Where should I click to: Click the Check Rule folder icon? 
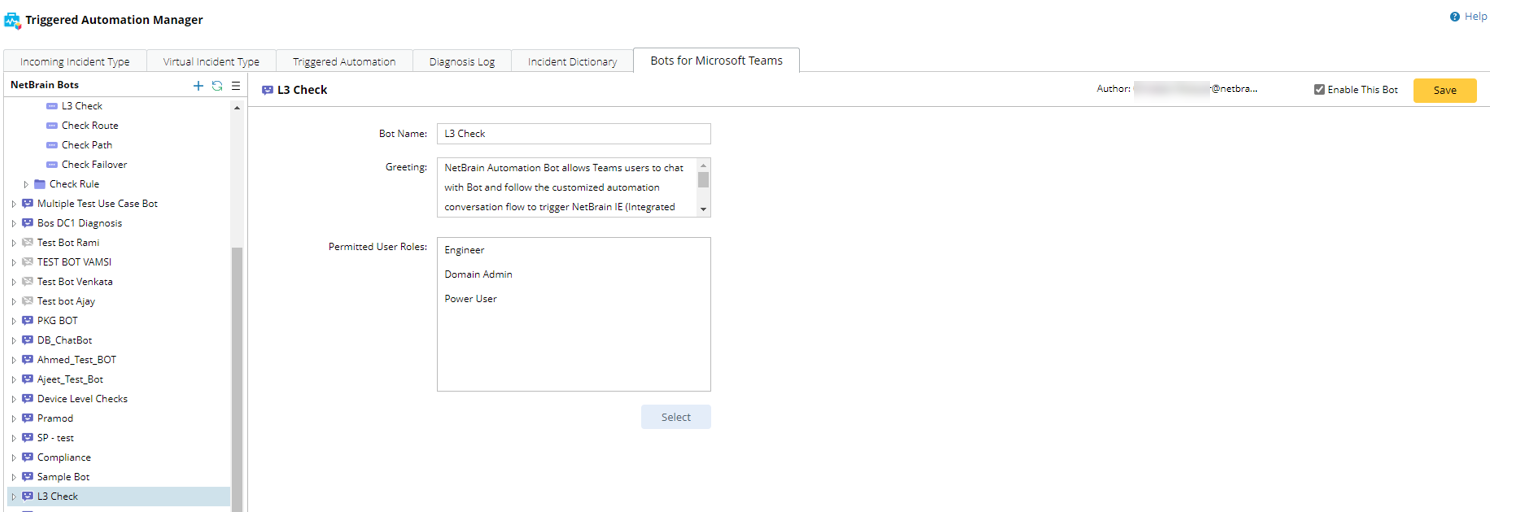point(40,184)
